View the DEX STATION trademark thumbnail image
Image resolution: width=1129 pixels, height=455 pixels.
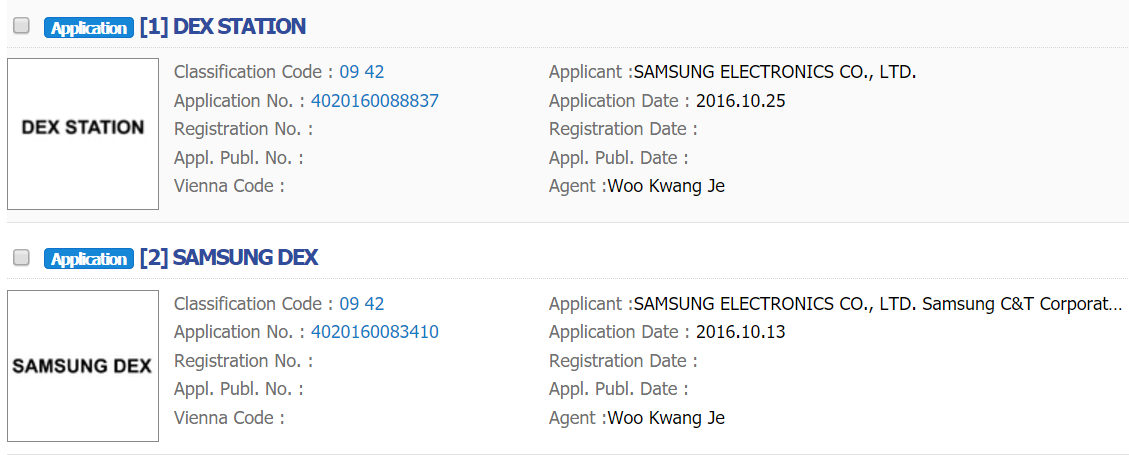pos(83,134)
